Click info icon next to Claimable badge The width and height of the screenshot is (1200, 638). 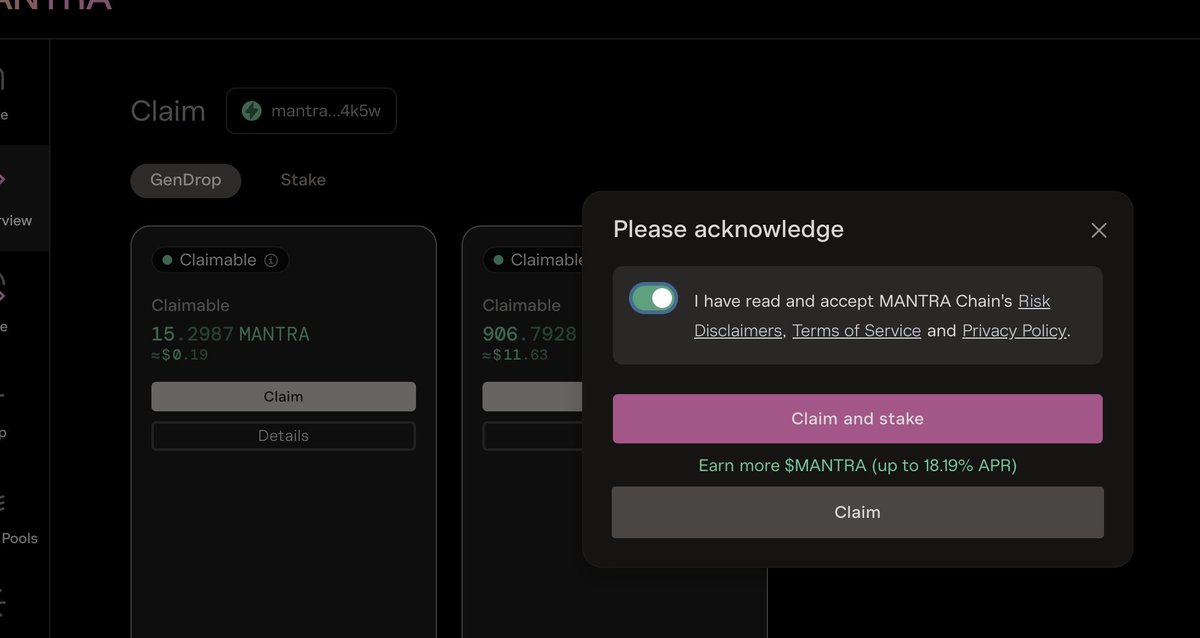[271, 261]
